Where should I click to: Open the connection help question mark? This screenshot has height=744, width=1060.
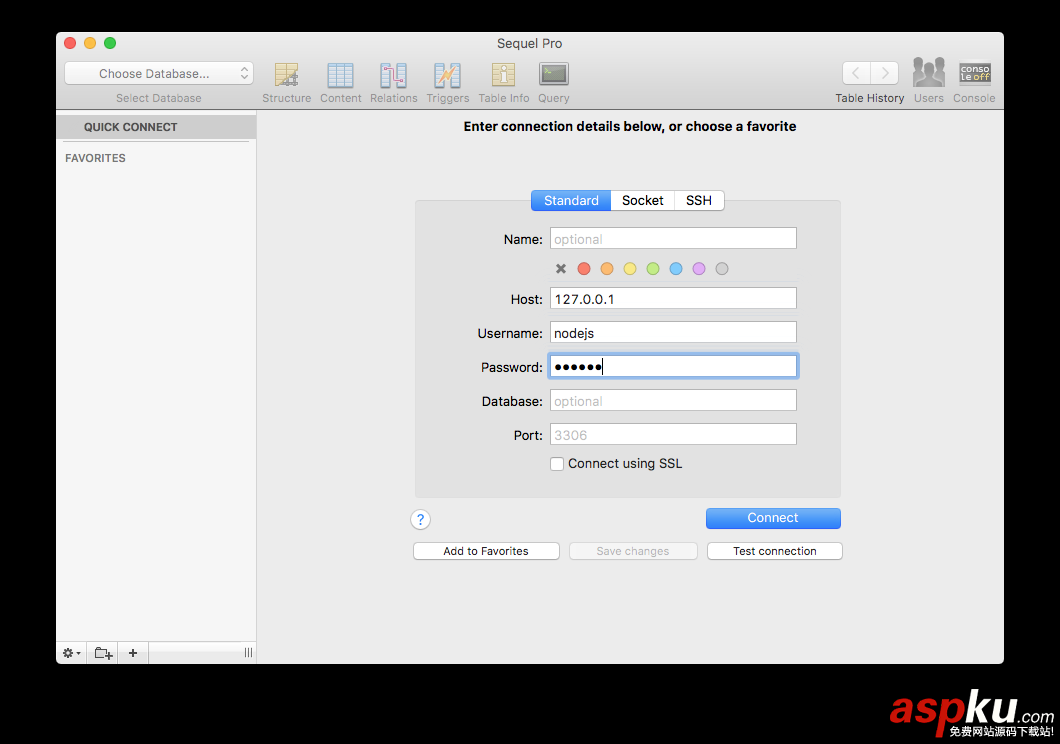coord(420,519)
